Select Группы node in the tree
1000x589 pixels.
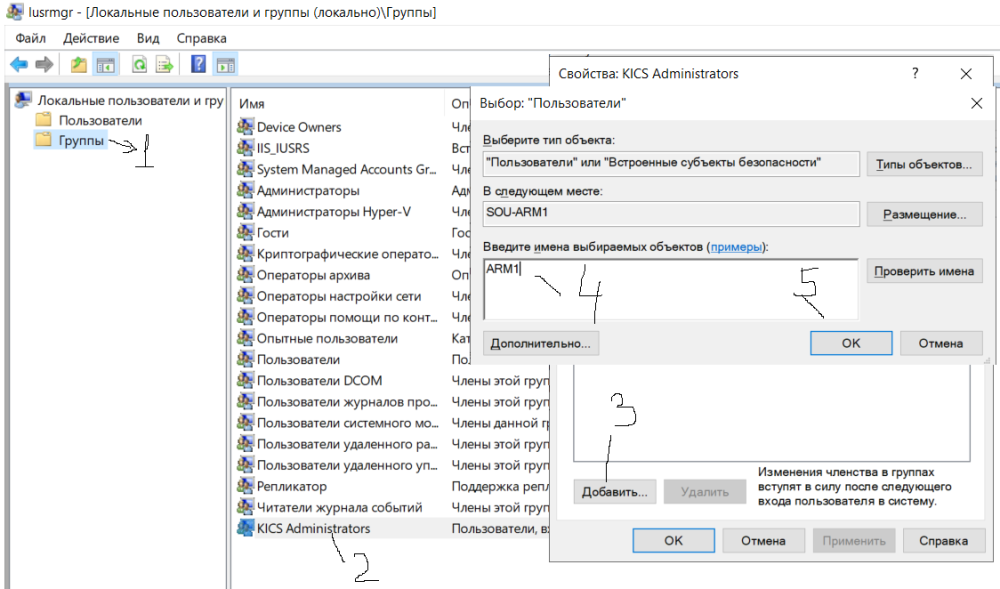(x=81, y=140)
